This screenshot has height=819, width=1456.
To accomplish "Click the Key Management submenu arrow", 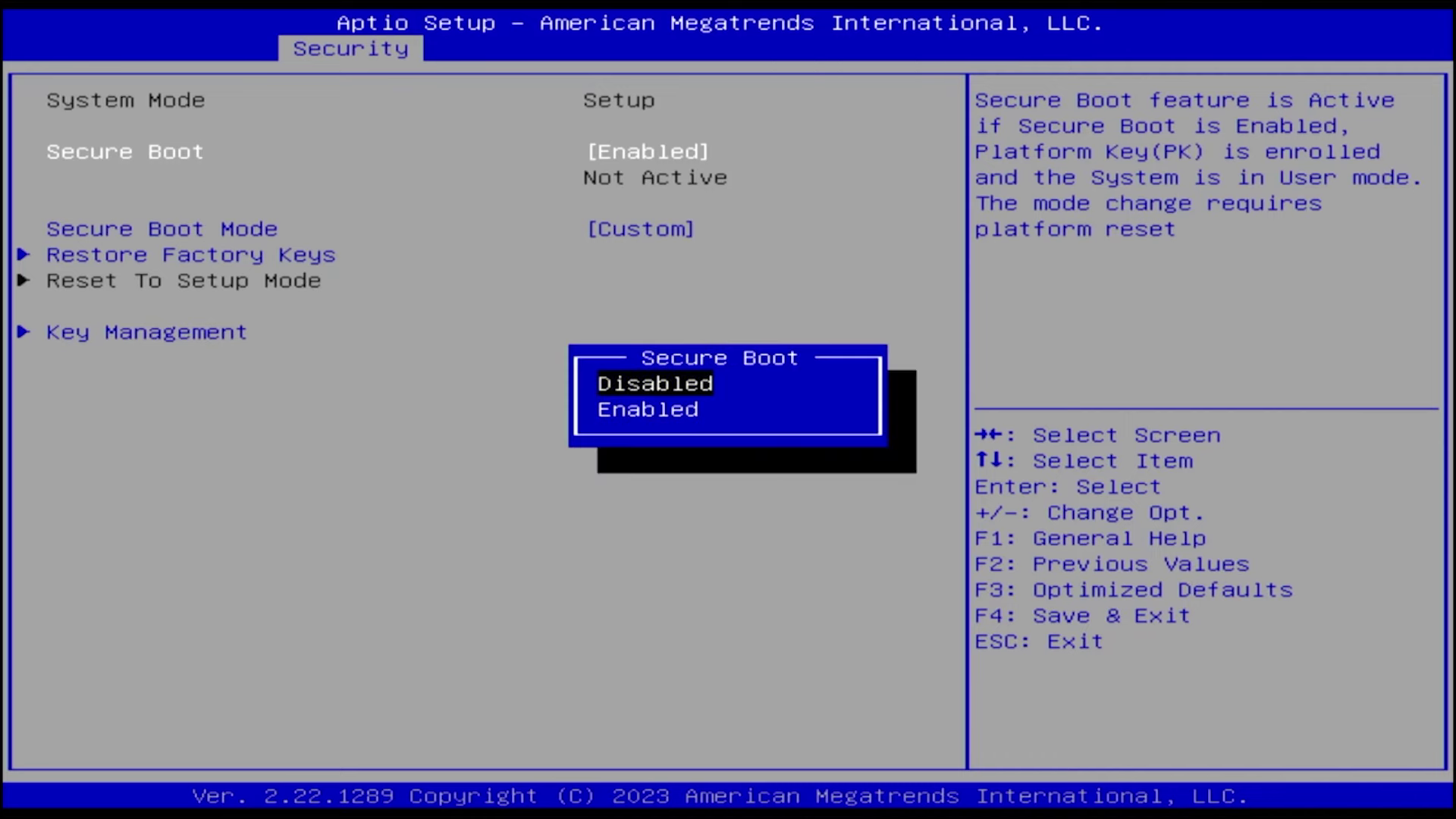I will tap(24, 331).
